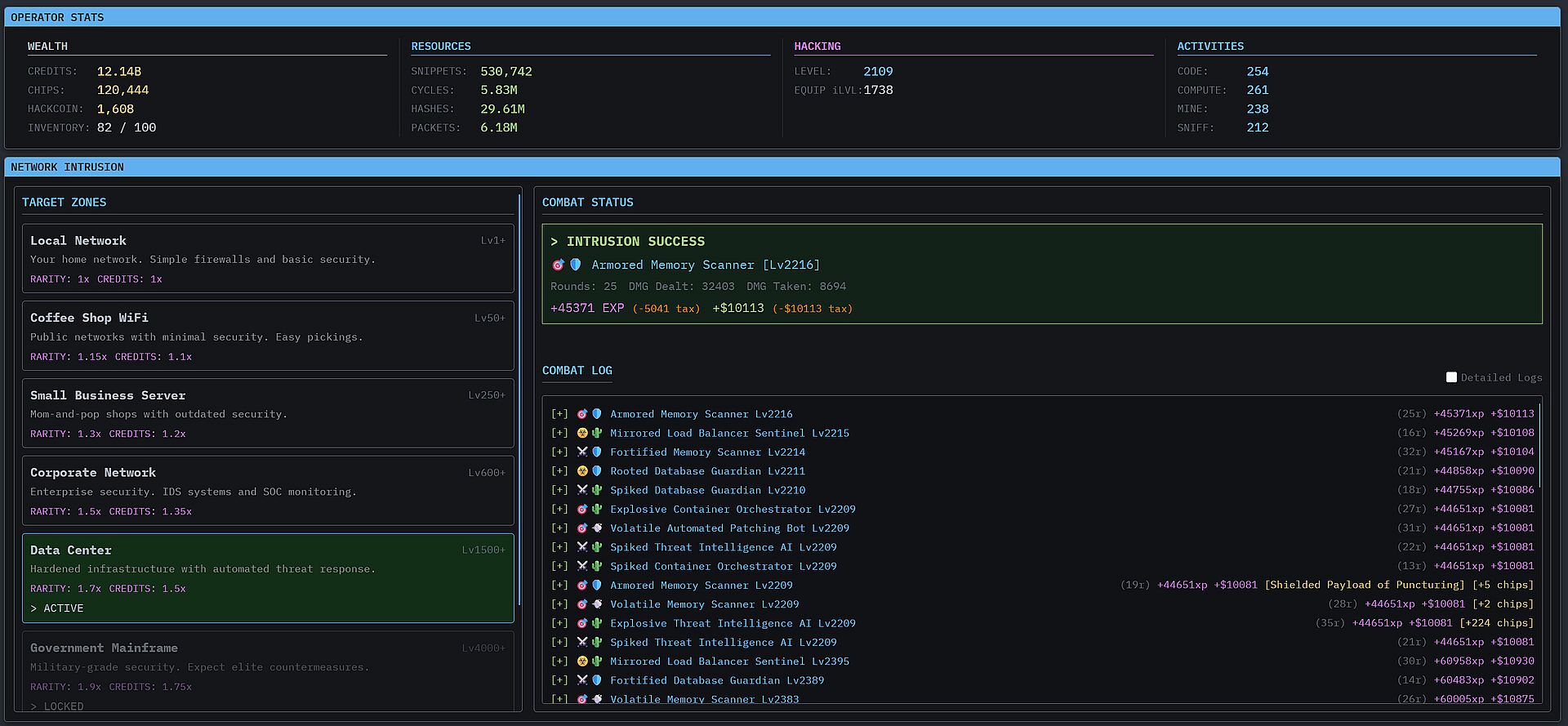Expand the Armored Memory Scanner Lv2216 log entry
Viewport: 1568px width, 726px height.
(559, 414)
